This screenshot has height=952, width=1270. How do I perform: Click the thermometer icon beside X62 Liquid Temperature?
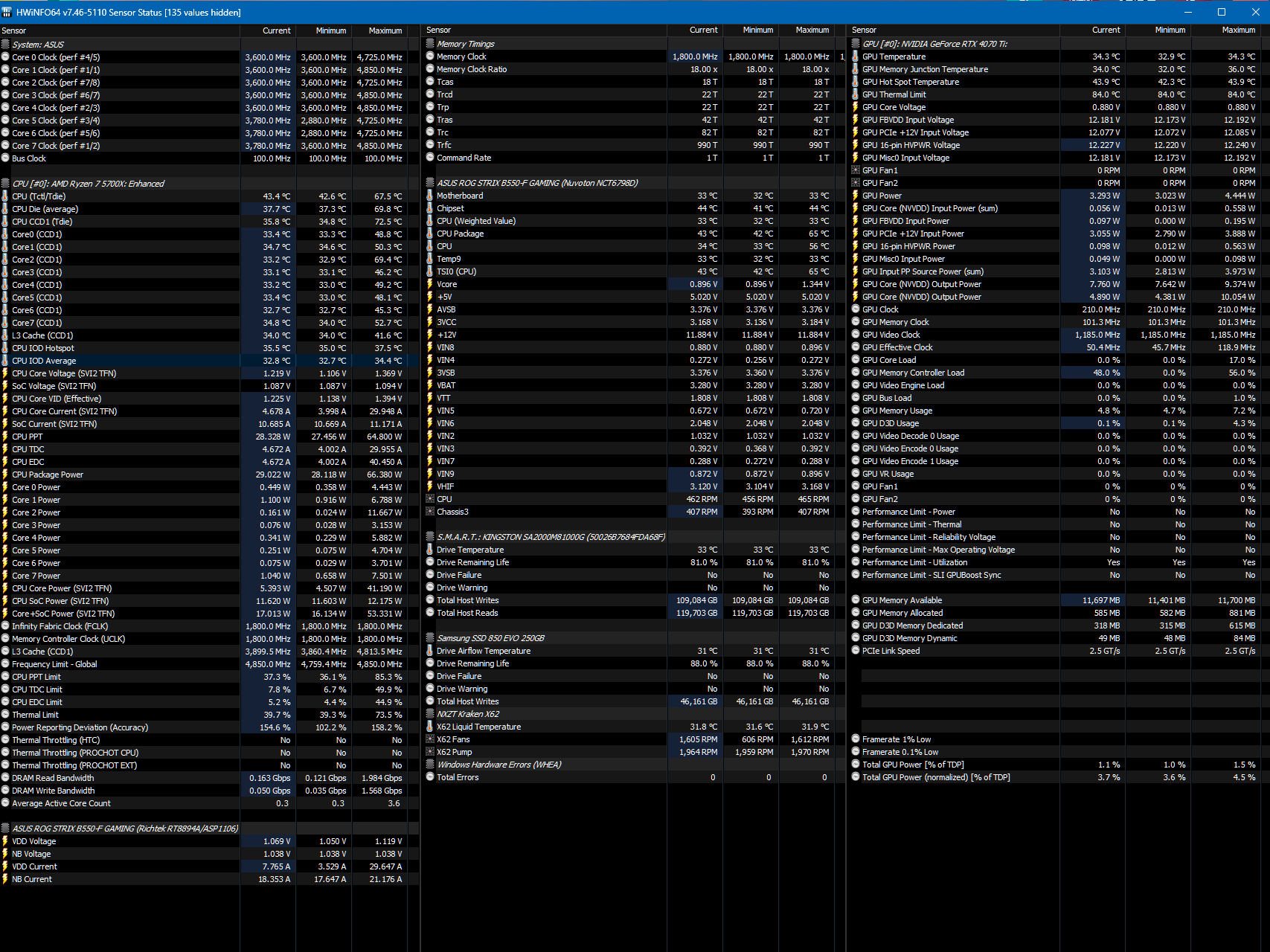[430, 727]
